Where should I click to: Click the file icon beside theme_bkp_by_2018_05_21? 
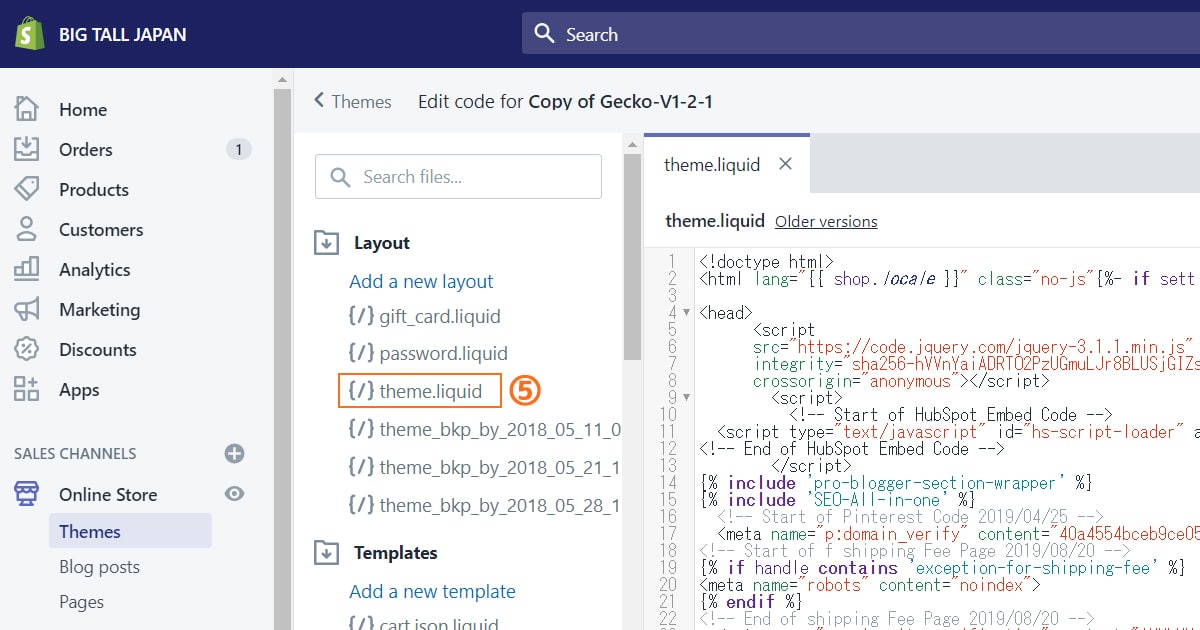pos(361,467)
